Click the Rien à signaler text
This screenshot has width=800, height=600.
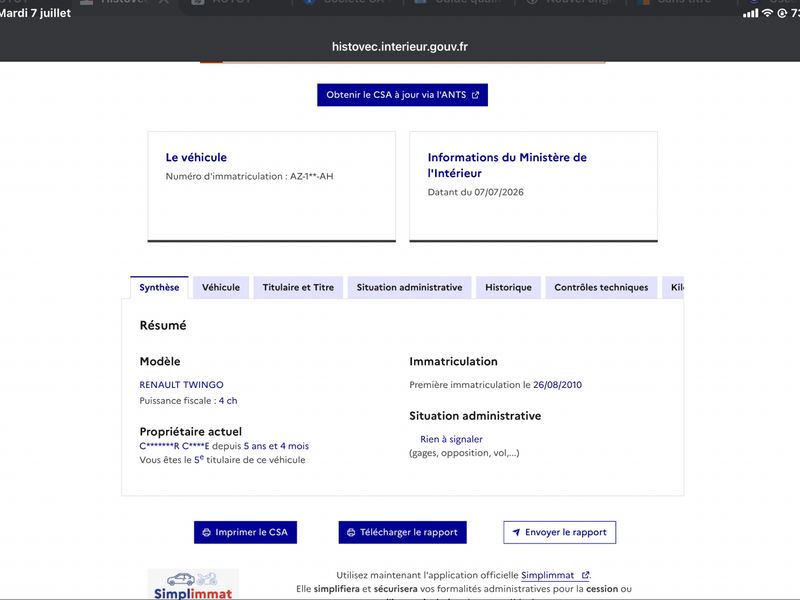click(451, 439)
